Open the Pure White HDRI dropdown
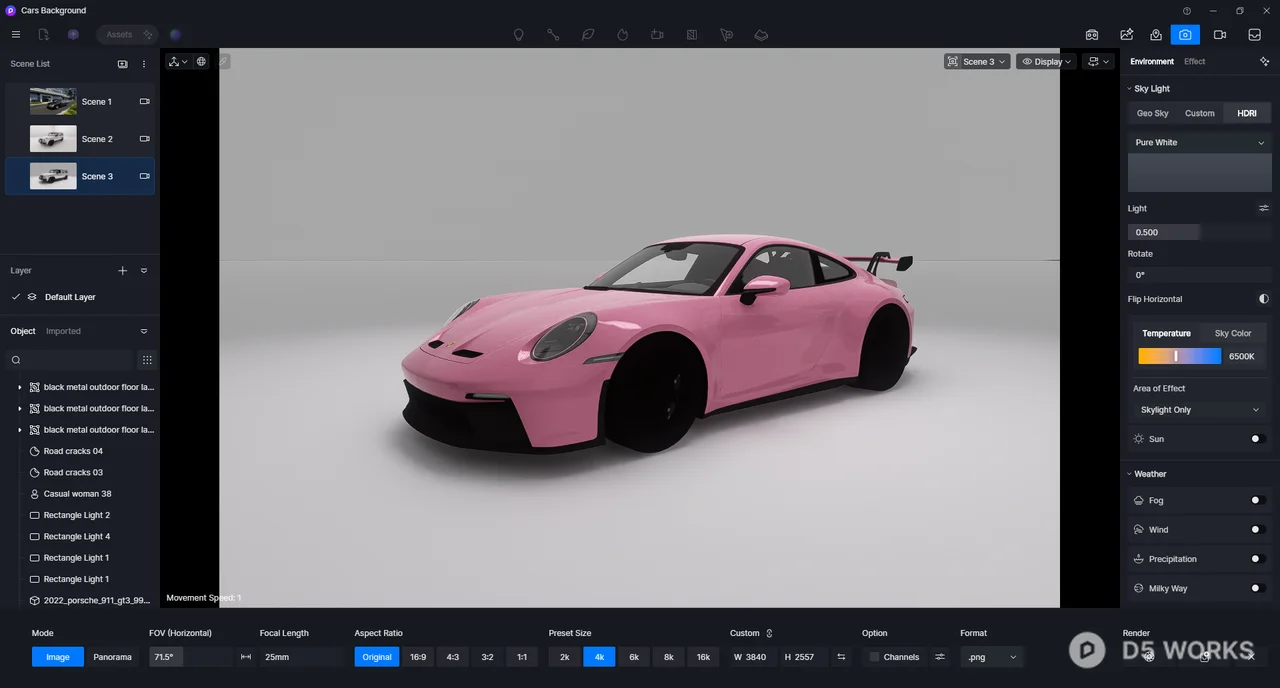The height and width of the screenshot is (688, 1280). click(1199, 142)
